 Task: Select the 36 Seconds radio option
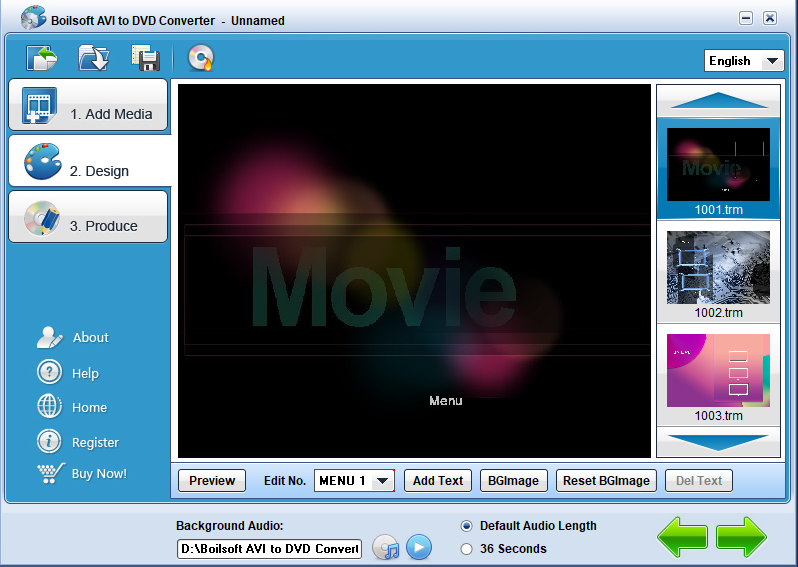coord(503,549)
